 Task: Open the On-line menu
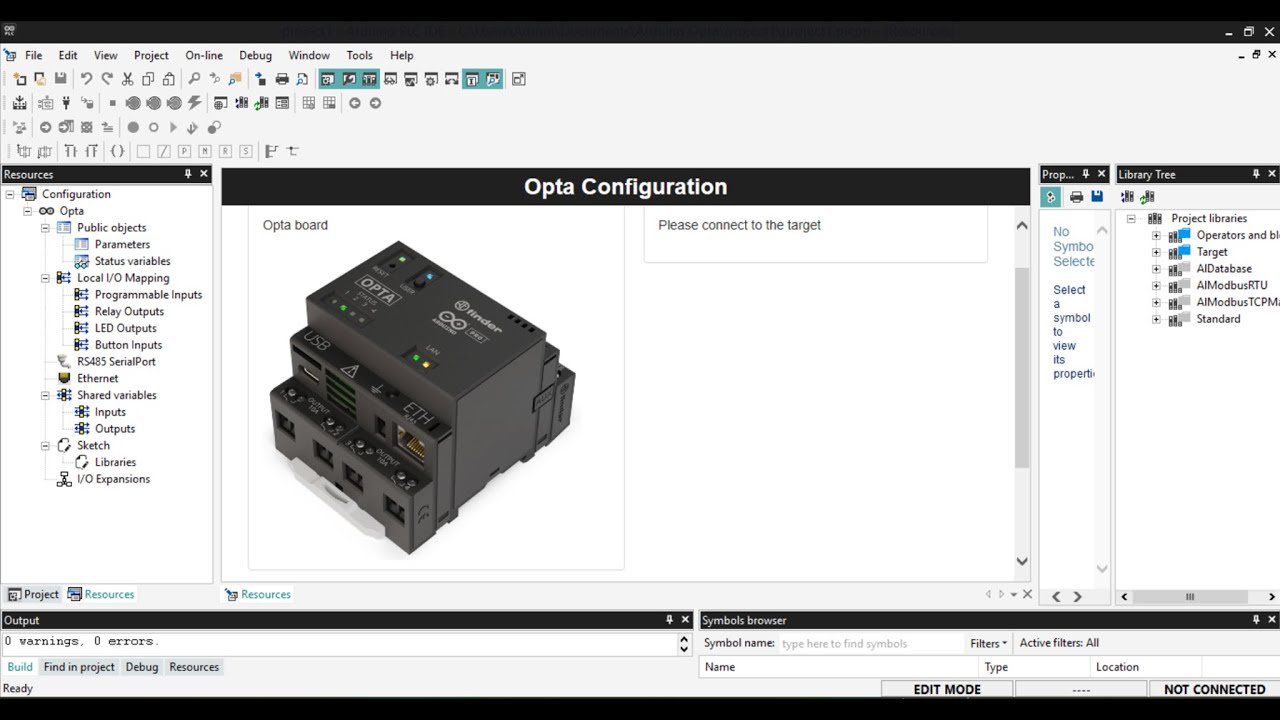pyautogui.click(x=204, y=55)
